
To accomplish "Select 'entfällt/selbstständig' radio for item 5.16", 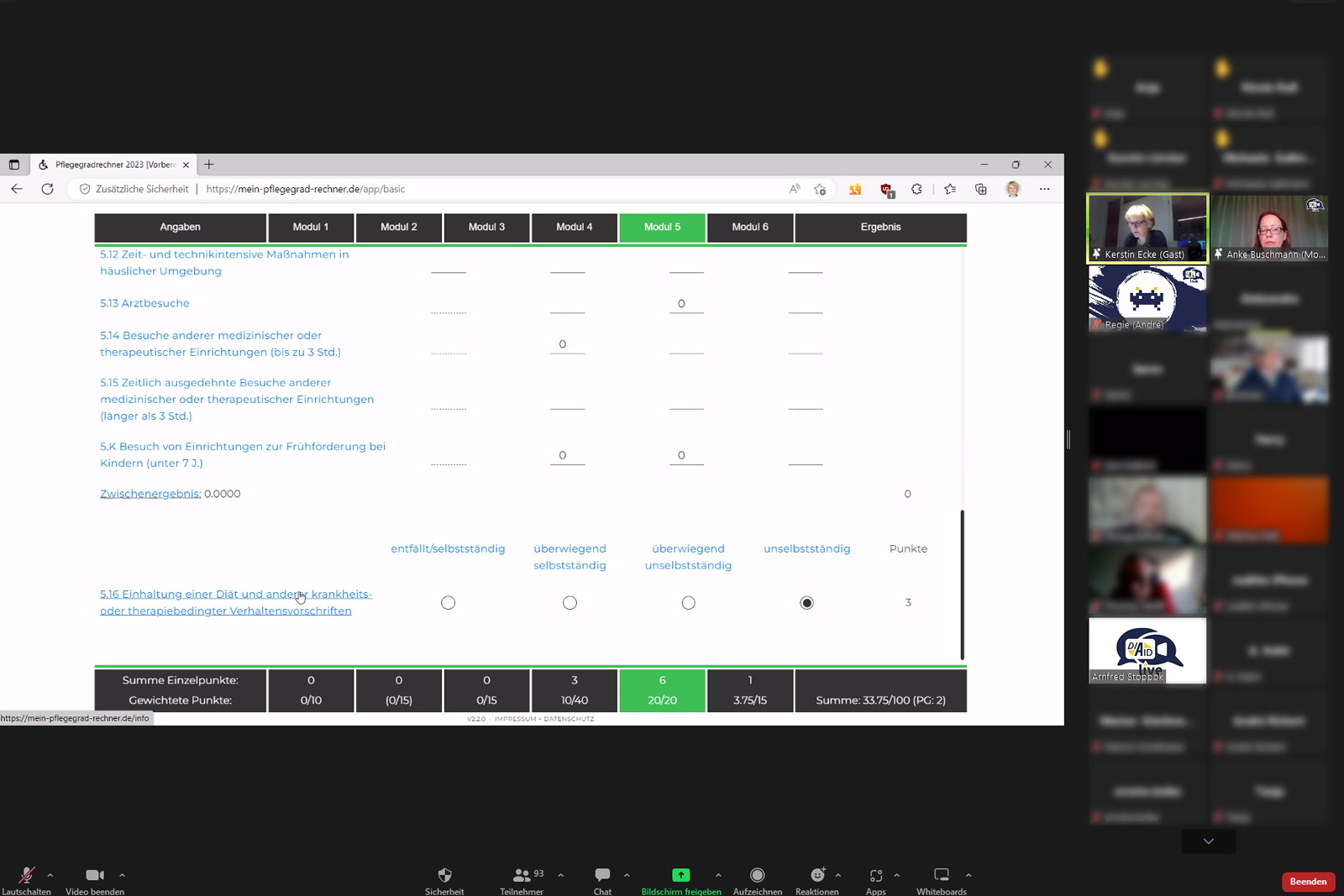I will (449, 603).
